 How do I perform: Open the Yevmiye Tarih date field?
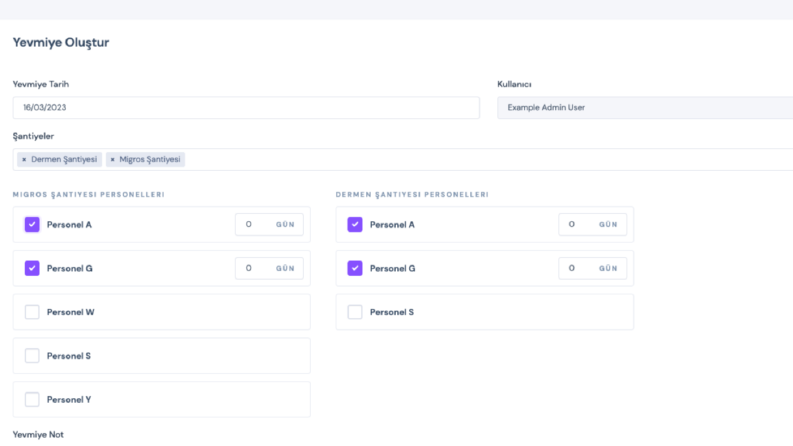[x=246, y=108]
